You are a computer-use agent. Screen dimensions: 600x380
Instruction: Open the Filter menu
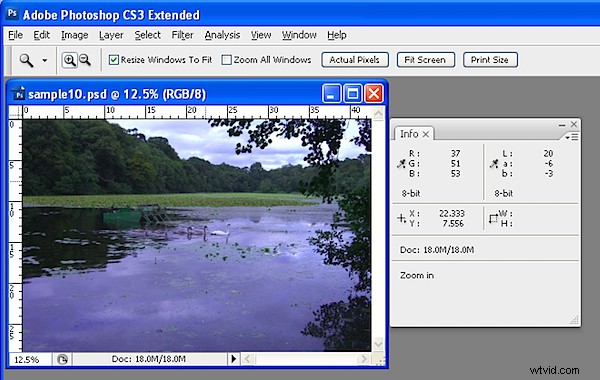(x=182, y=35)
